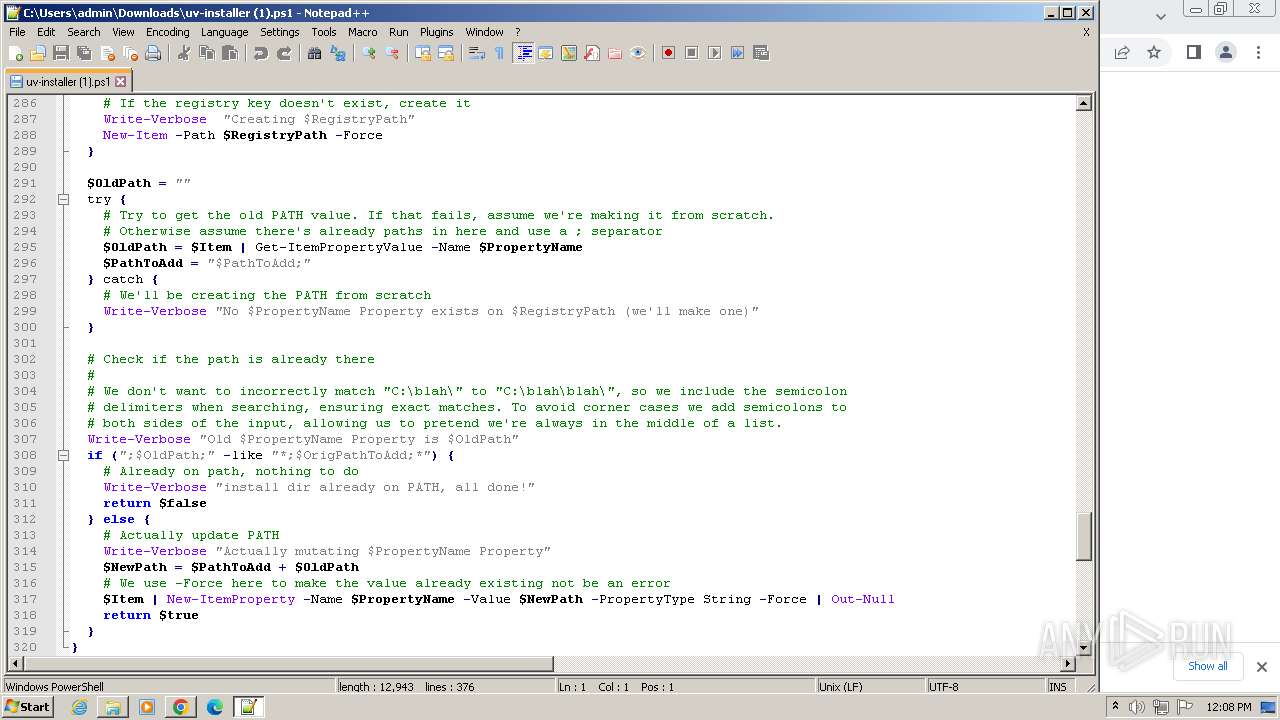This screenshot has height=720, width=1280.
Task: Click the Close All toolbar icon
Action: point(130,53)
